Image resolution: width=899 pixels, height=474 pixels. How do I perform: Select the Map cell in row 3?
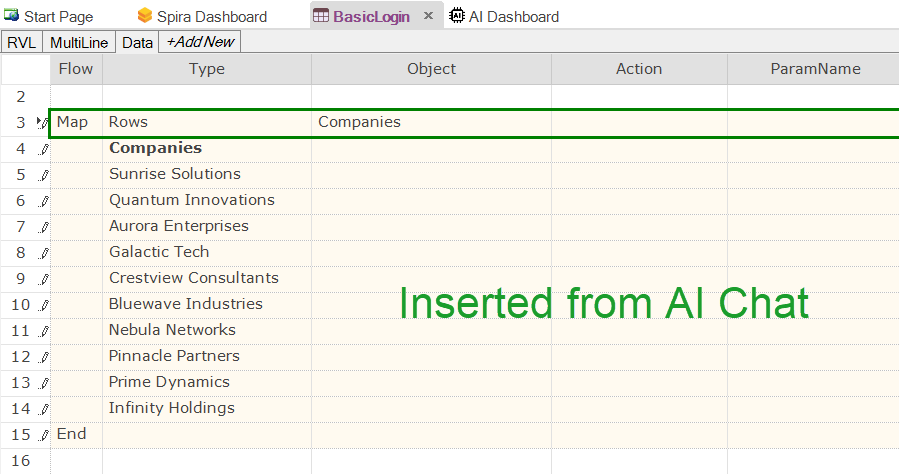(73, 122)
